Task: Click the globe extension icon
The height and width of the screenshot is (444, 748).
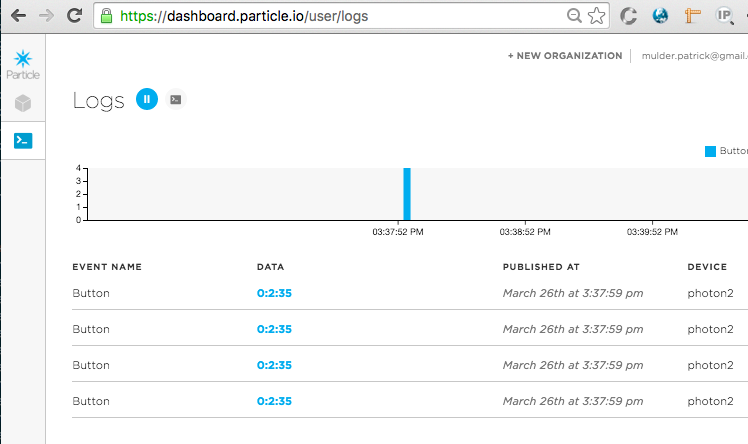Action: [660, 16]
